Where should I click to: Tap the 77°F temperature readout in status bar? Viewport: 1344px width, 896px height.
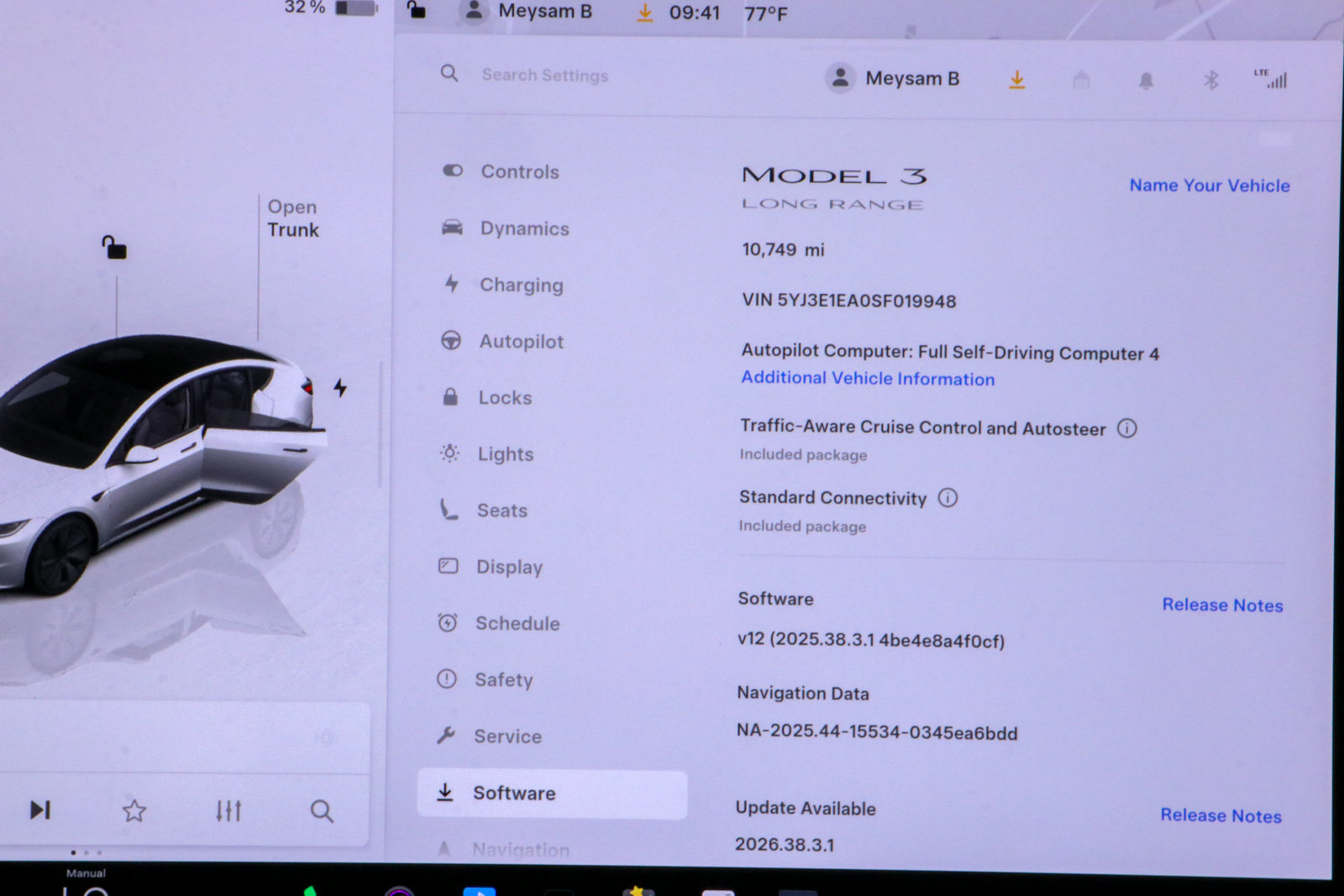765,13
